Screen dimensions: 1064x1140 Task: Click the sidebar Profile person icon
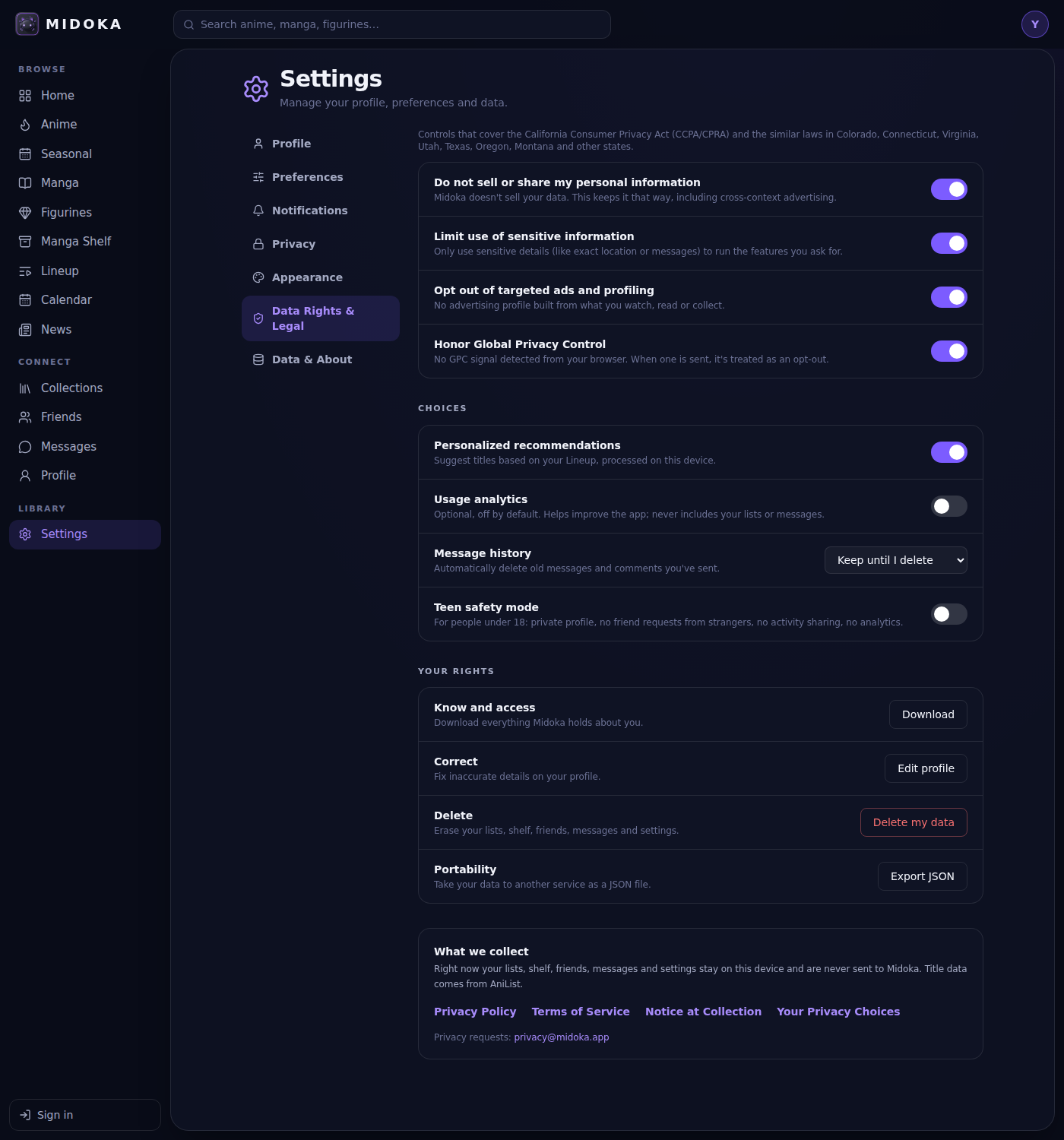(x=25, y=476)
